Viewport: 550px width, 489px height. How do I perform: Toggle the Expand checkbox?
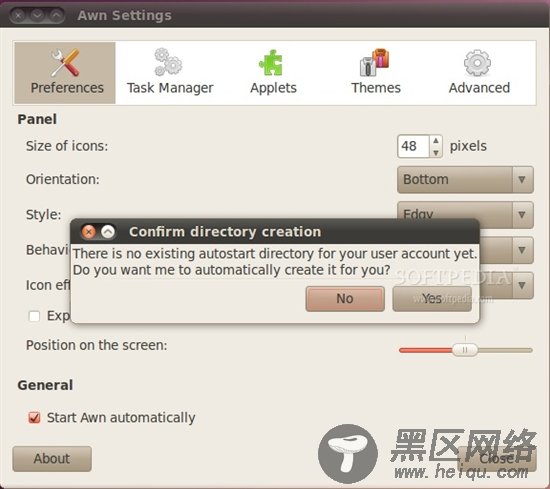(34, 316)
